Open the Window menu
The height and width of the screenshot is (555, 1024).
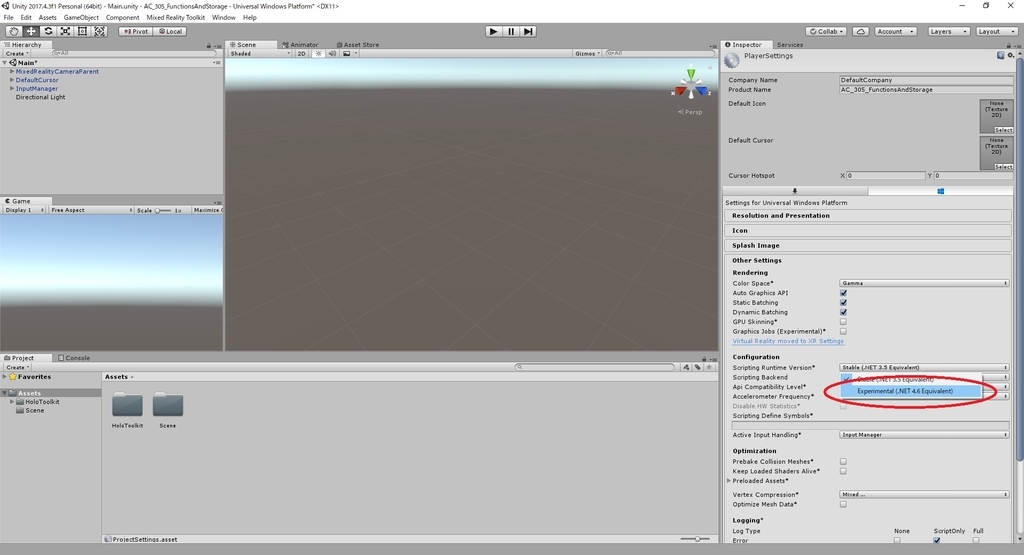(x=223, y=18)
